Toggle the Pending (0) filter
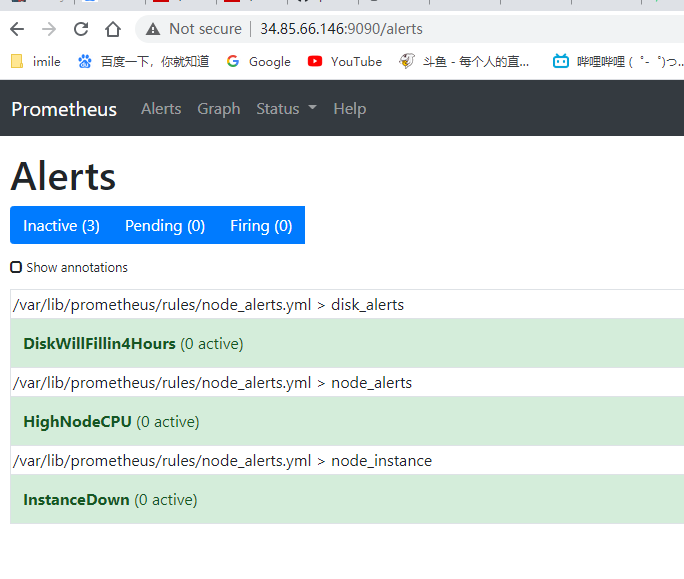The height and width of the screenshot is (579, 684). coord(165,226)
